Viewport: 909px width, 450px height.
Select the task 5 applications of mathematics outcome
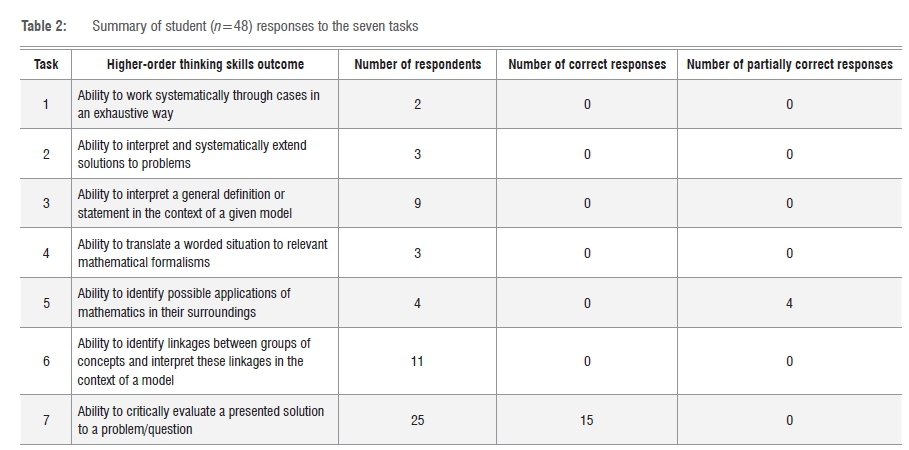pyautogui.click(x=184, y=303)
